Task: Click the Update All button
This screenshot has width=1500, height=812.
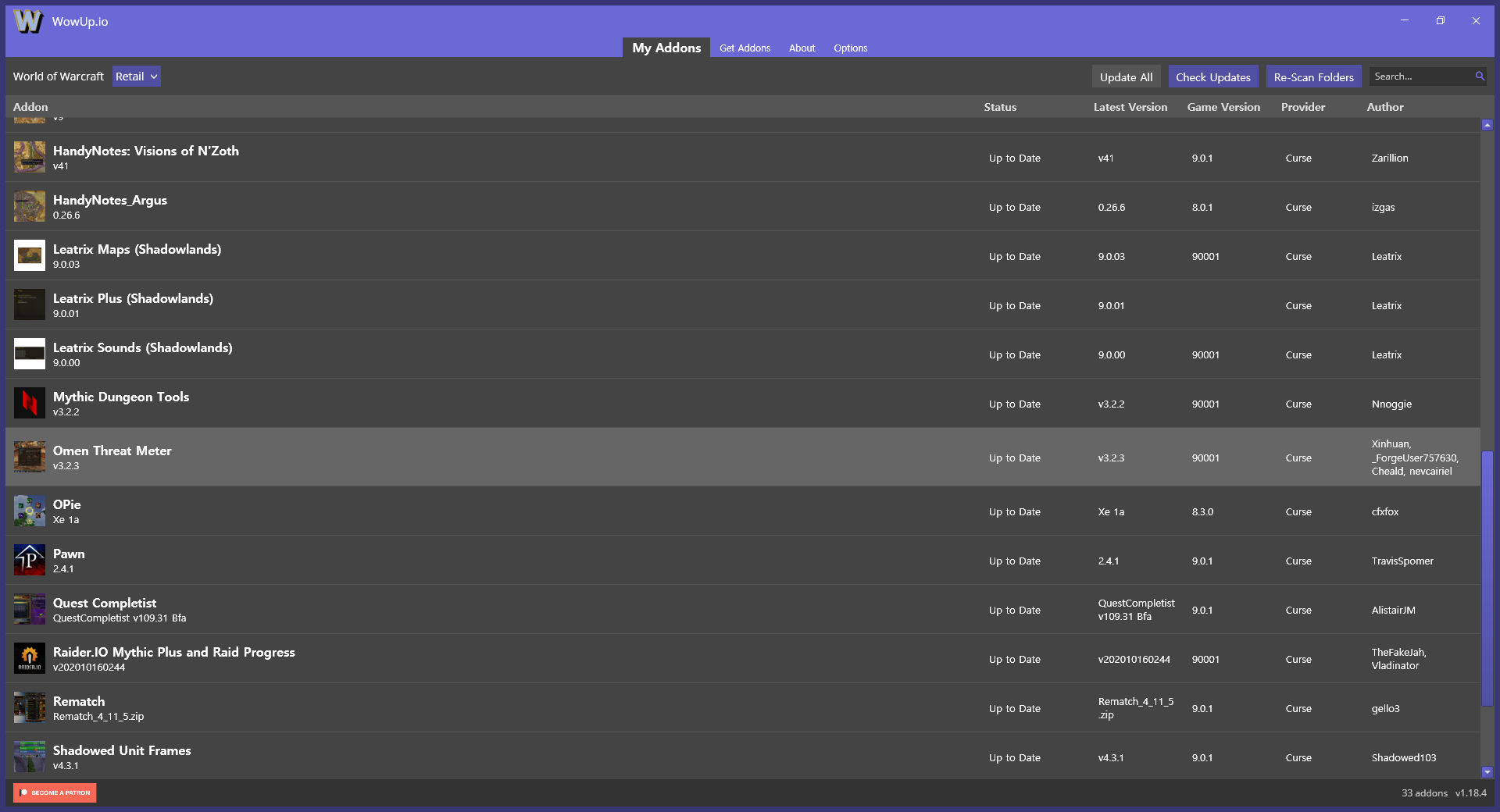Action: coord(1126,77)
